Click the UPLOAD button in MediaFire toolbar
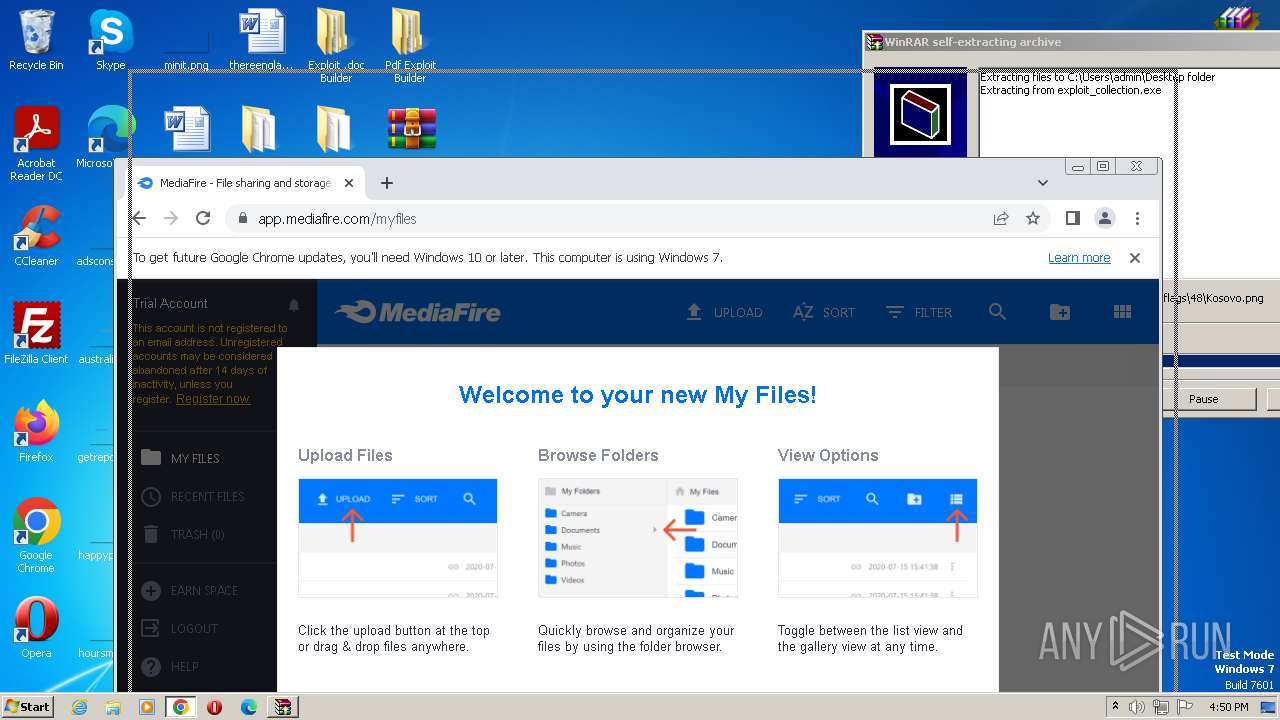Viewport: 1280px width, 720px height. tap(724, 312)
